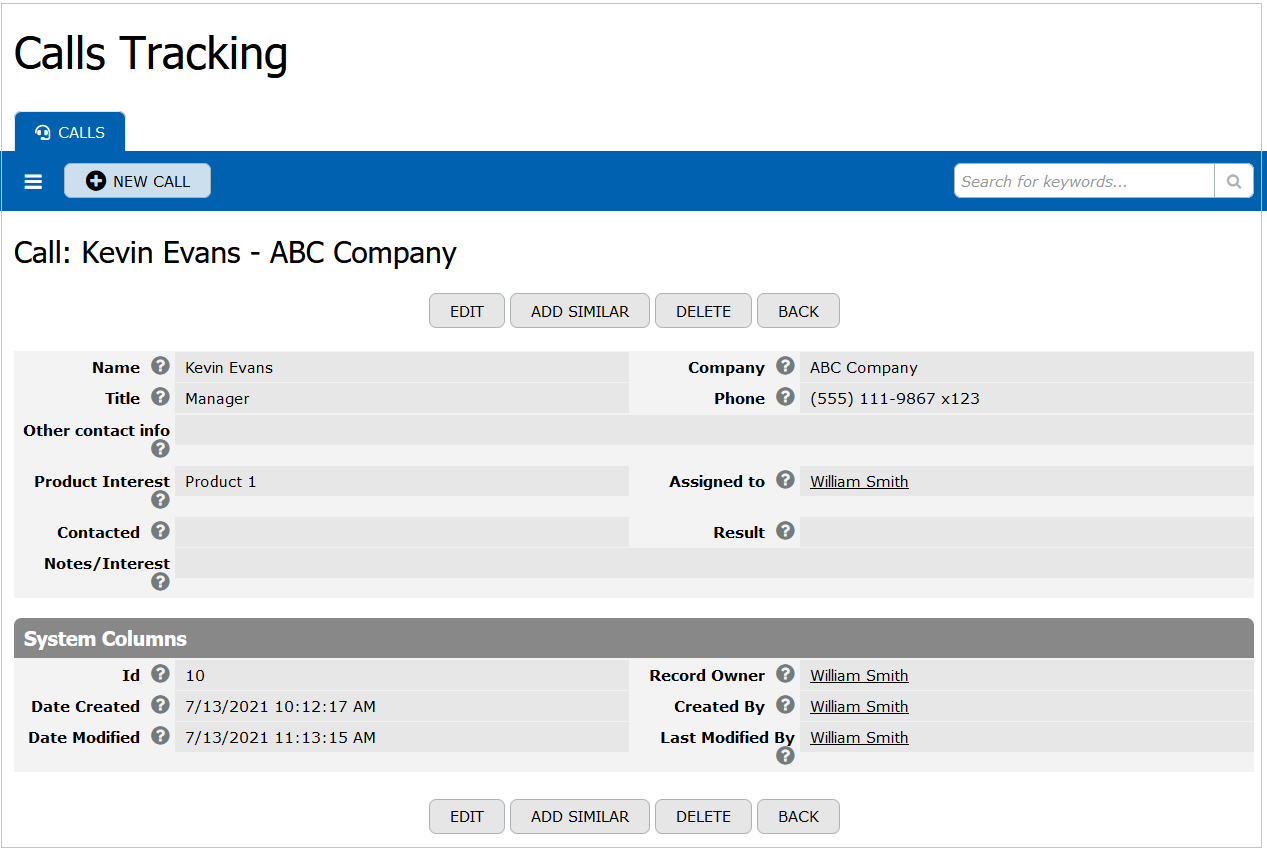Open the hamburger menu in toolbar
Screen dimensions: 1267x851
[x=33, y=182]
